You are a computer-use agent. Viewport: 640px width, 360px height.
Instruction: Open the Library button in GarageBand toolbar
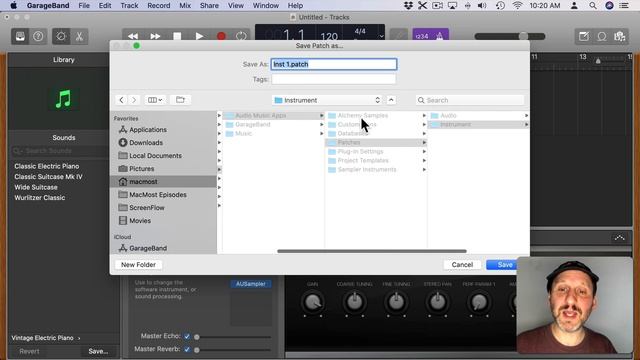coord(20,37)
